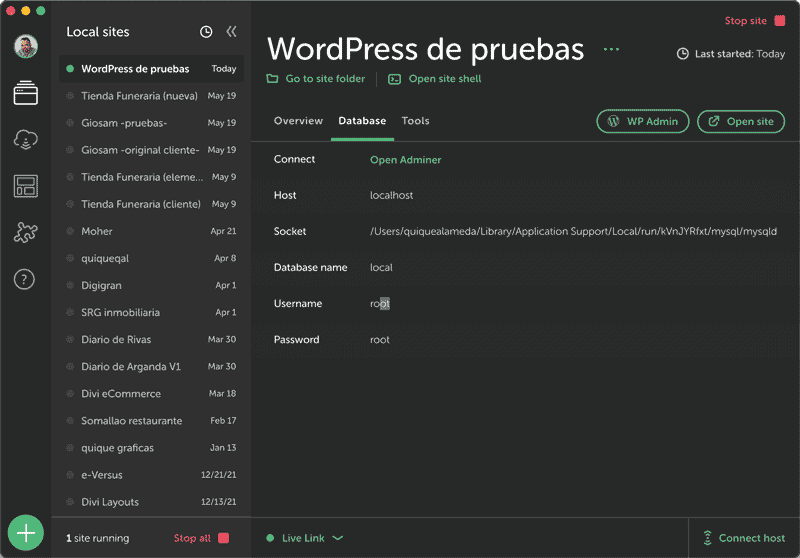This screenshot has height=558, width=800.
Task: Click the 1 site running text
Action: (x=97, y=538)
